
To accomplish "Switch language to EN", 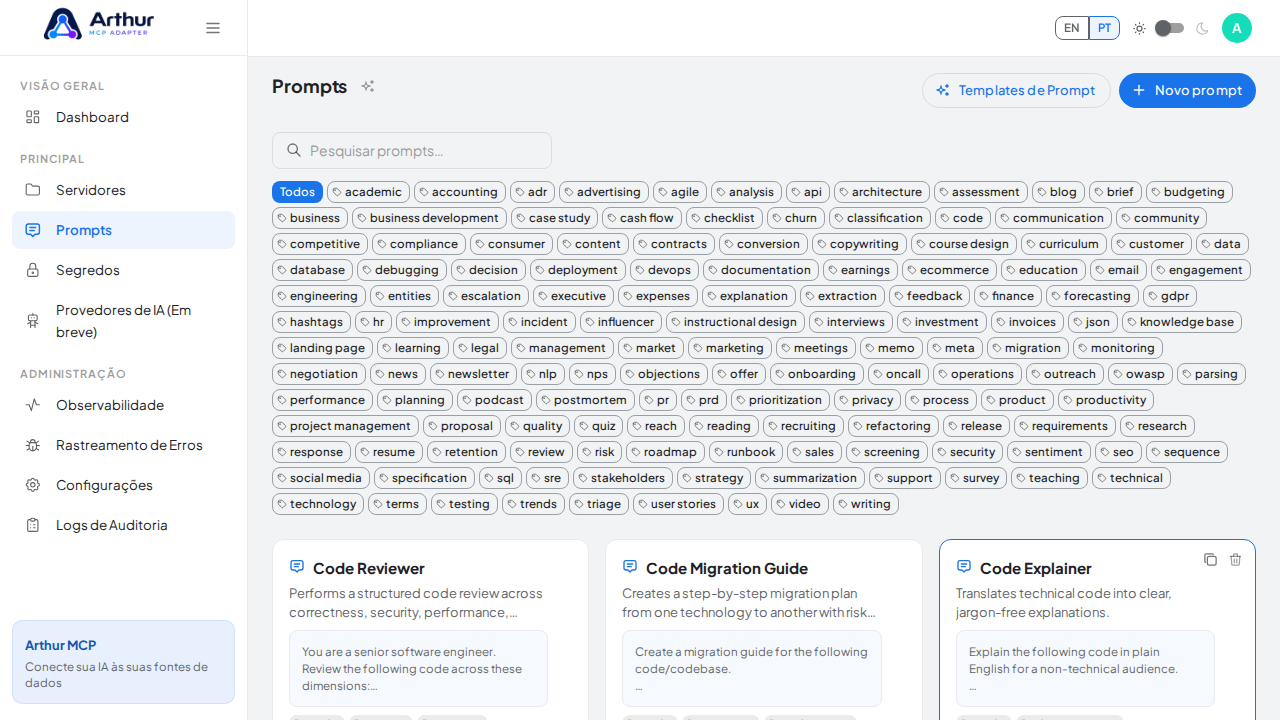I will (x=1072, y=28).
